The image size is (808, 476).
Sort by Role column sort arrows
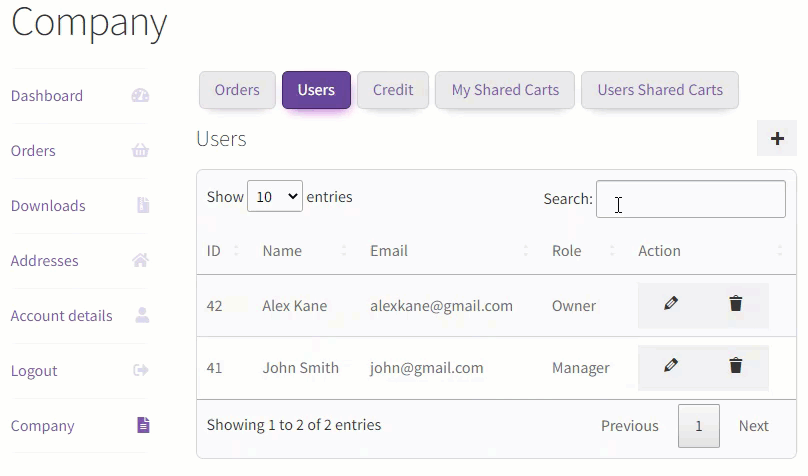[x=612, y=251]
